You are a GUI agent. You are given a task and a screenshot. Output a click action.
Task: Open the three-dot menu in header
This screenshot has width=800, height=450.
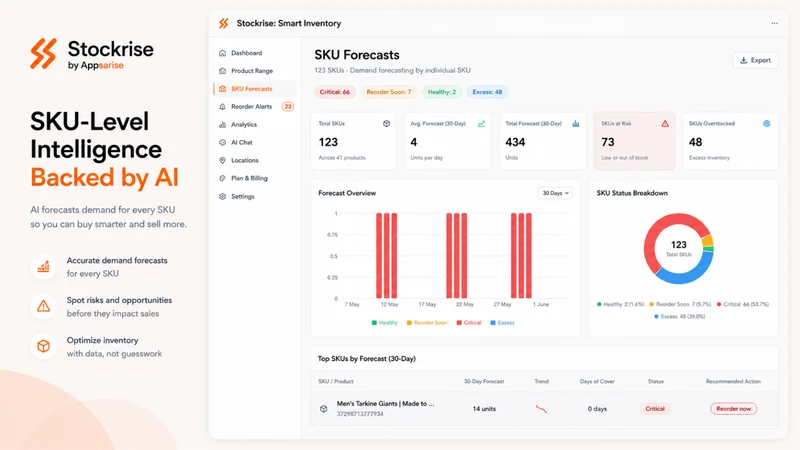pyautogui.click(x=774, y=23)
